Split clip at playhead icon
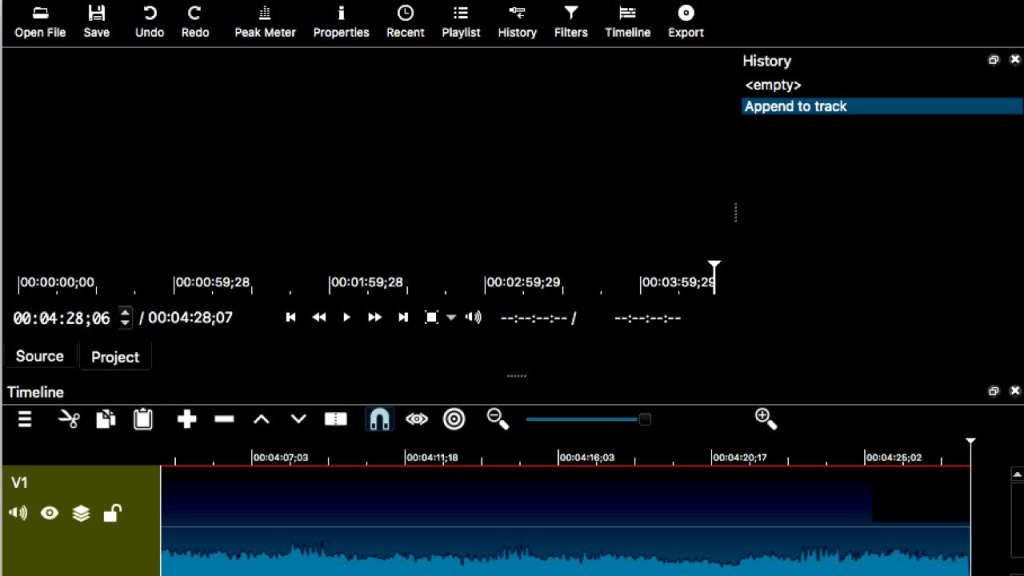1024x576 pixels. [336, 419]
